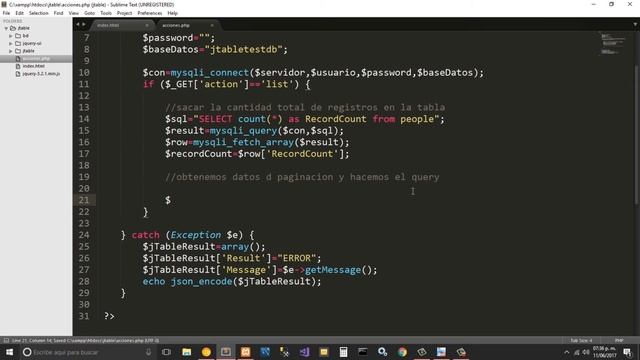The width and height of the screenshot is (640, 360).
Task: Open the network icon in system tray
Action: tap(577, 352)
